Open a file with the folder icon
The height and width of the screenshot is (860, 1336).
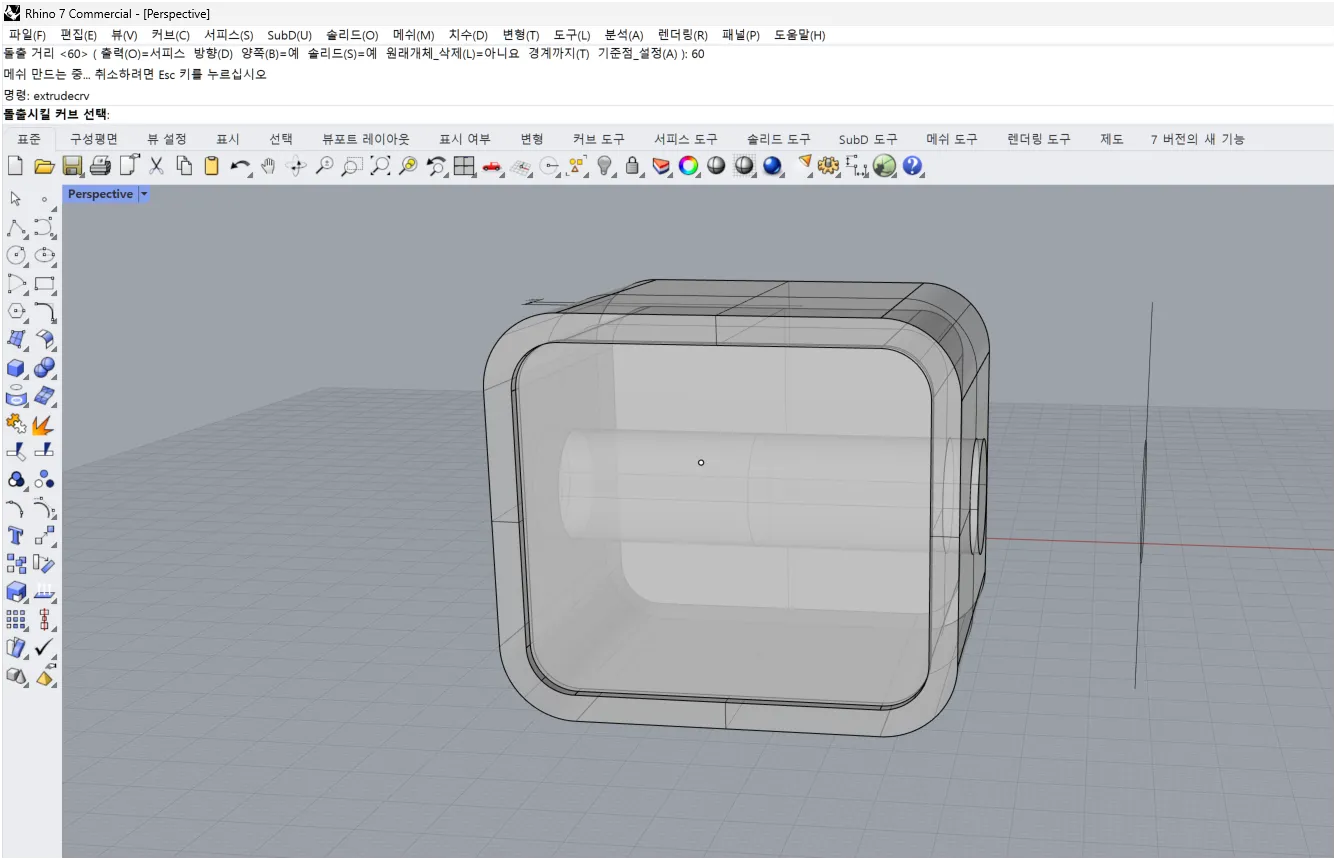pos(43,166)
